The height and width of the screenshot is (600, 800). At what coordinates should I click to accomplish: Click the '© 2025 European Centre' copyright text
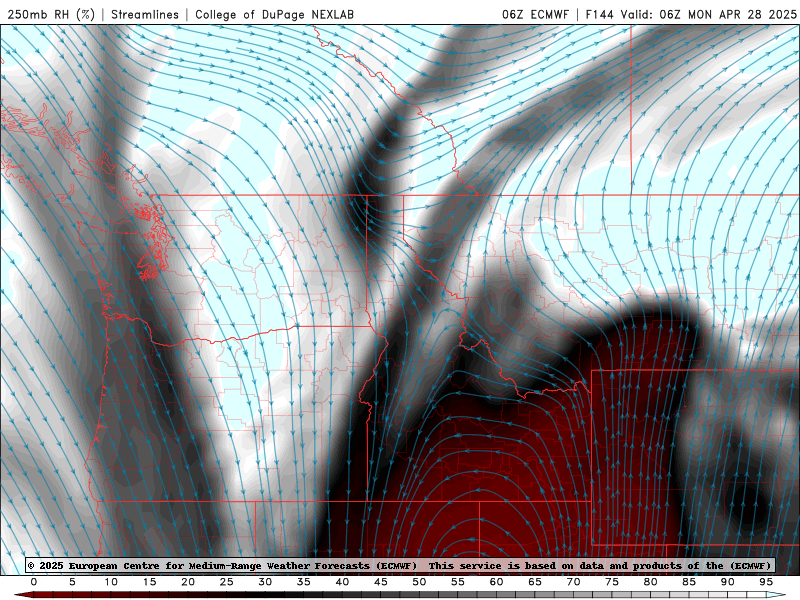95,566
